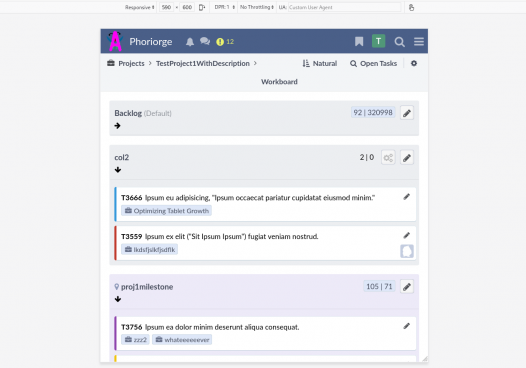Click the T3559 assignee avatar thumbnail
This screenshot has width=526, height=368.
[x=407, y=251]
